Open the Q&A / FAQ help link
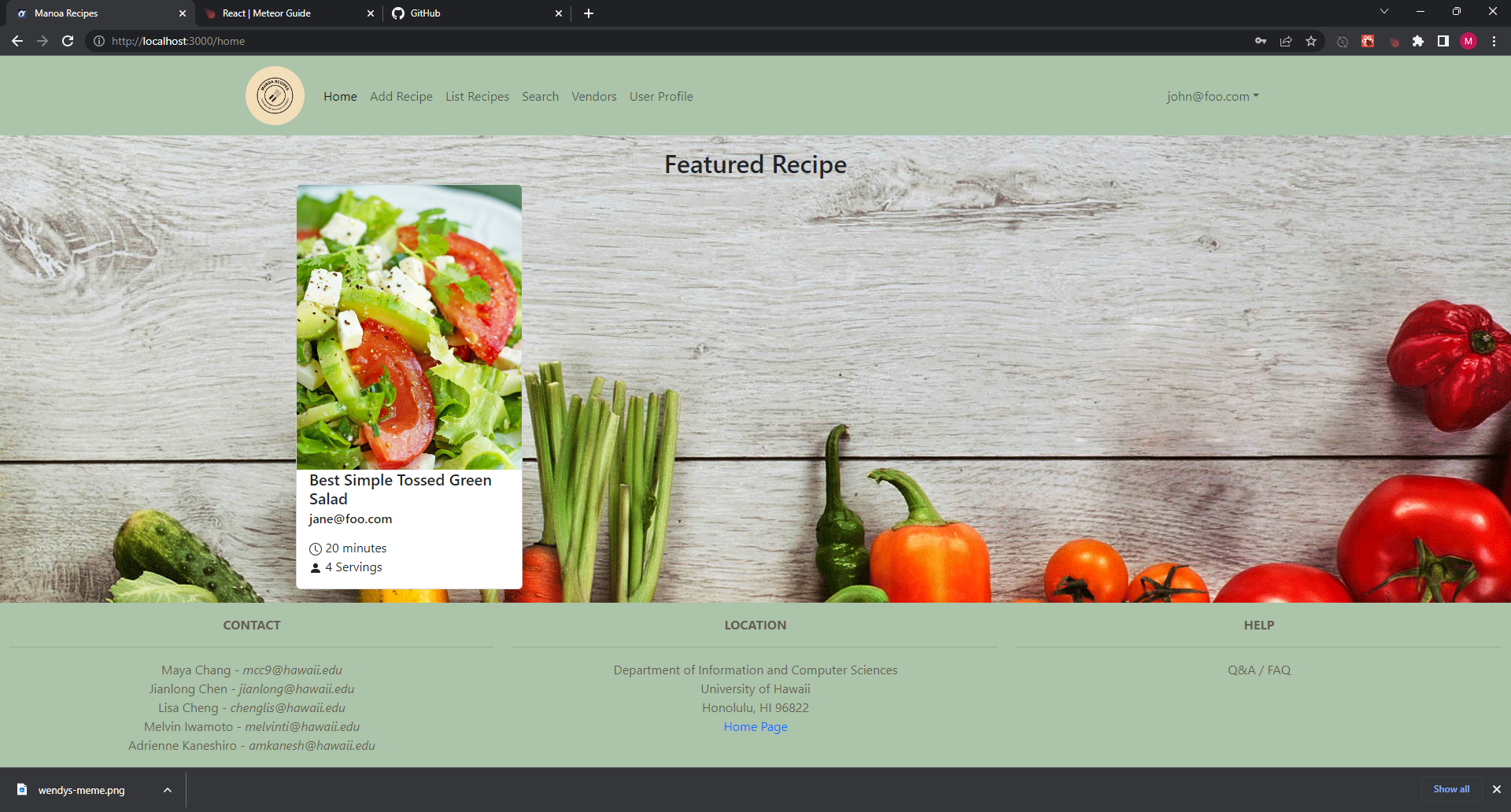 (1259, 670)
